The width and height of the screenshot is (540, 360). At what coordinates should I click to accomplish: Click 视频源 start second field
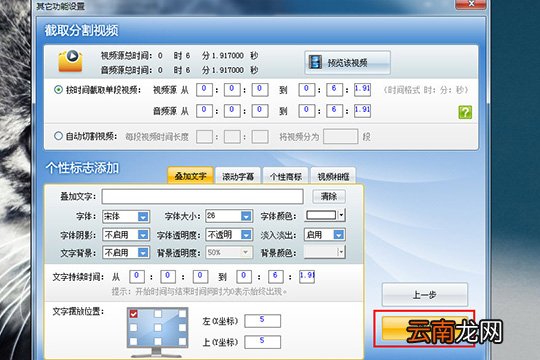click(260, 90)
